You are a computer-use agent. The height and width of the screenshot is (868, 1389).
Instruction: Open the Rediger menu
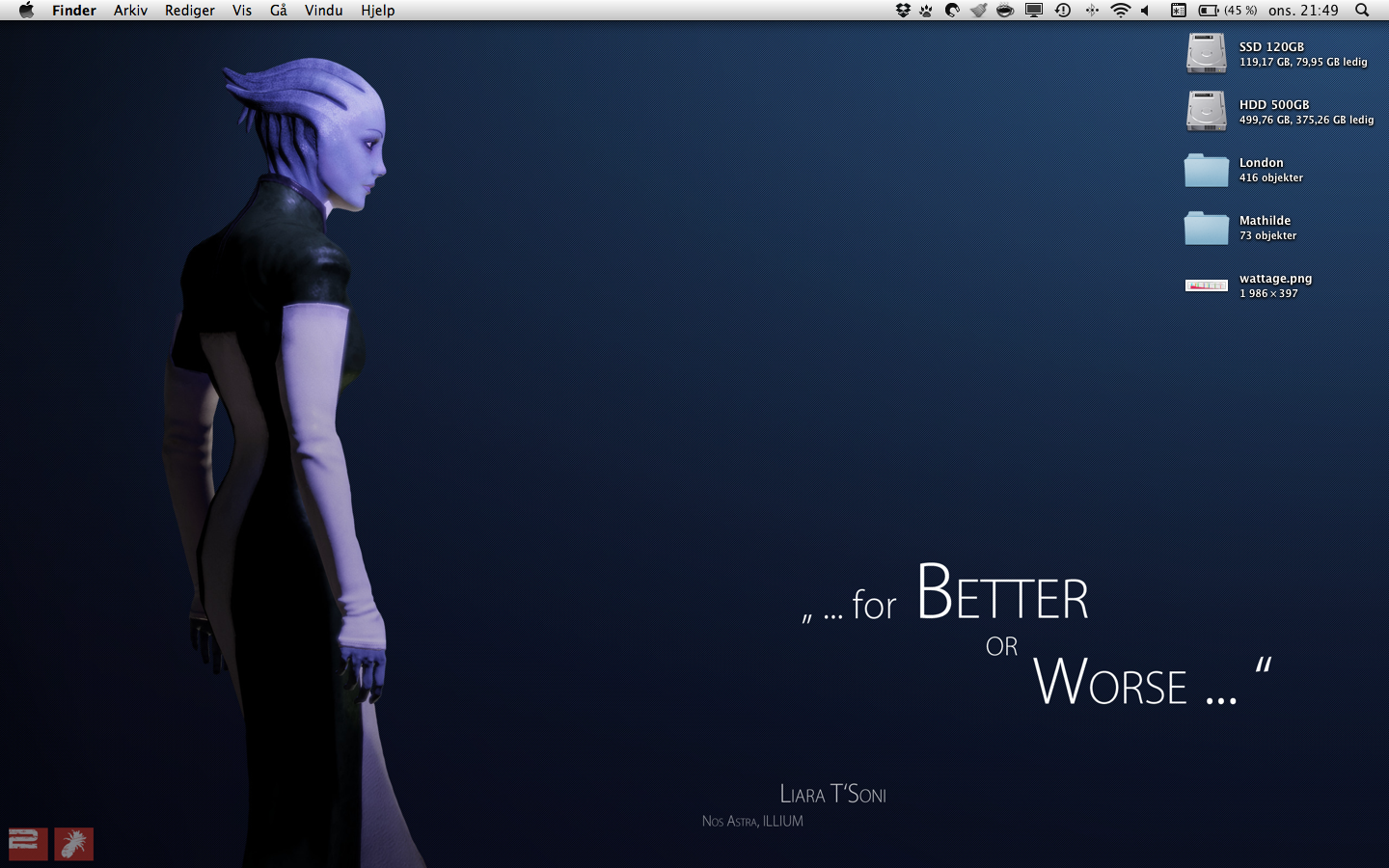pos(190,10)
